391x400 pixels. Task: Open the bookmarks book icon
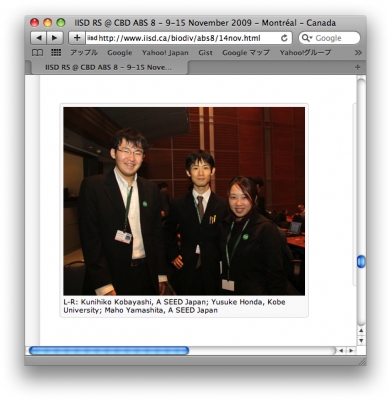point(37,53)
